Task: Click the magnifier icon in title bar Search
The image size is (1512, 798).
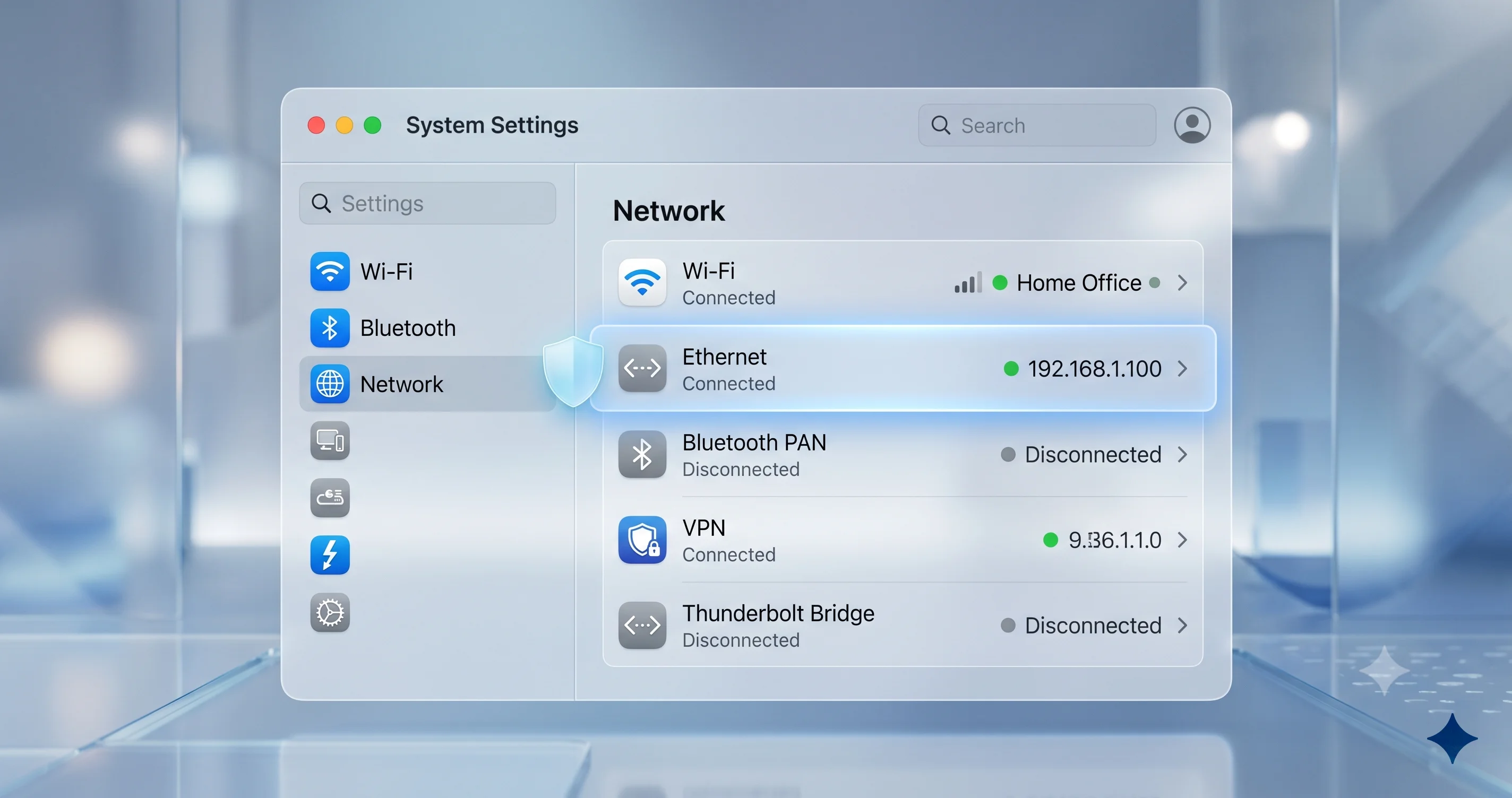Action: coord(940,125)
